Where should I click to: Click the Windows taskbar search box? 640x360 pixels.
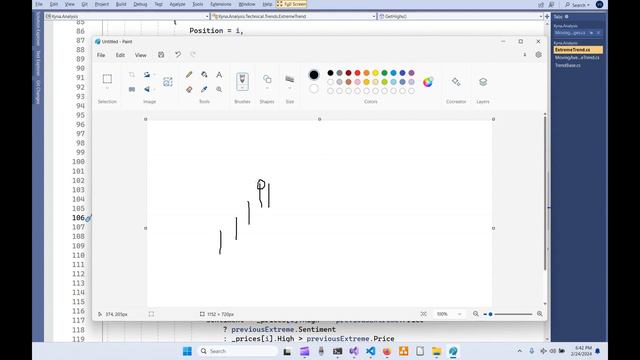click(238, 351)
